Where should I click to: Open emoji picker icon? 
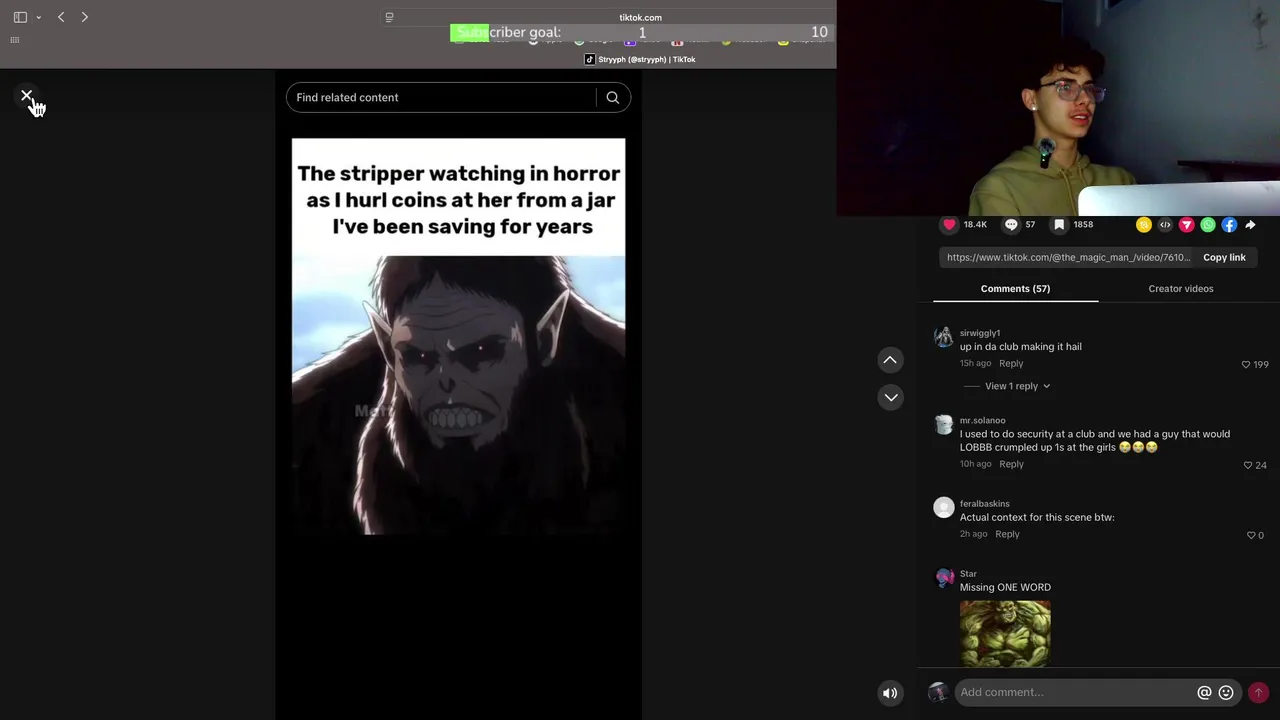[x=1226, y=692]
